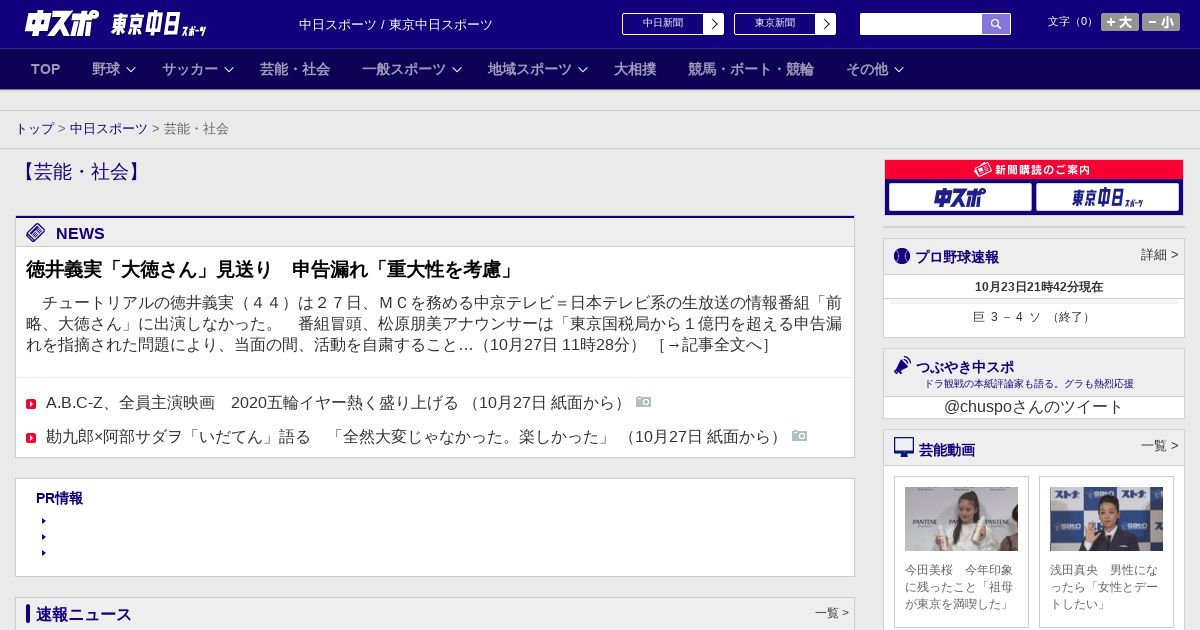The width and height of the screenshot is (1200, 630).
Task: Click the search magnifier button
Action: point(996,24)
